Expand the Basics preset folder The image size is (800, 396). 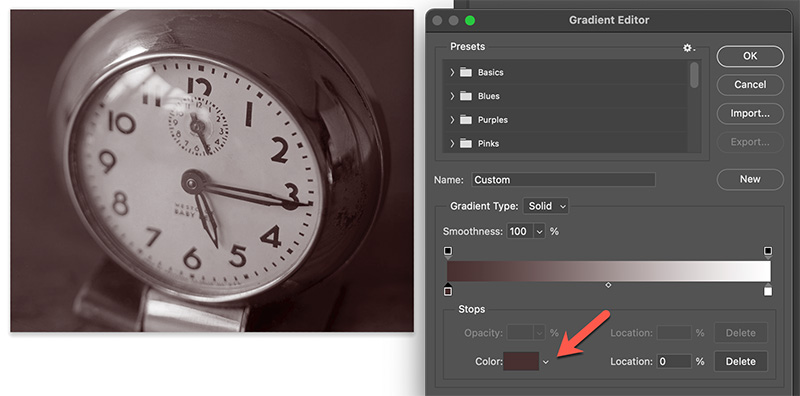(x=452, y=72)
